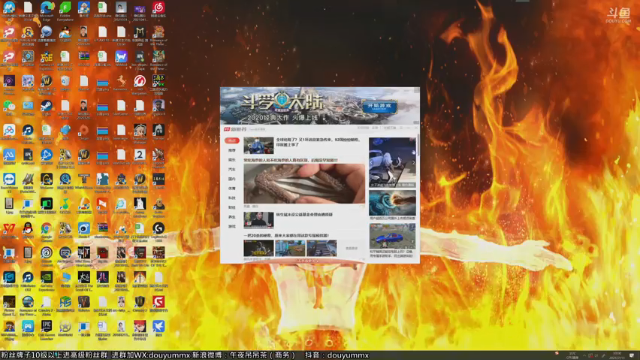Click the news popup vertical scrollbar
The image size is (640, 360).
(x=418, y=145)
